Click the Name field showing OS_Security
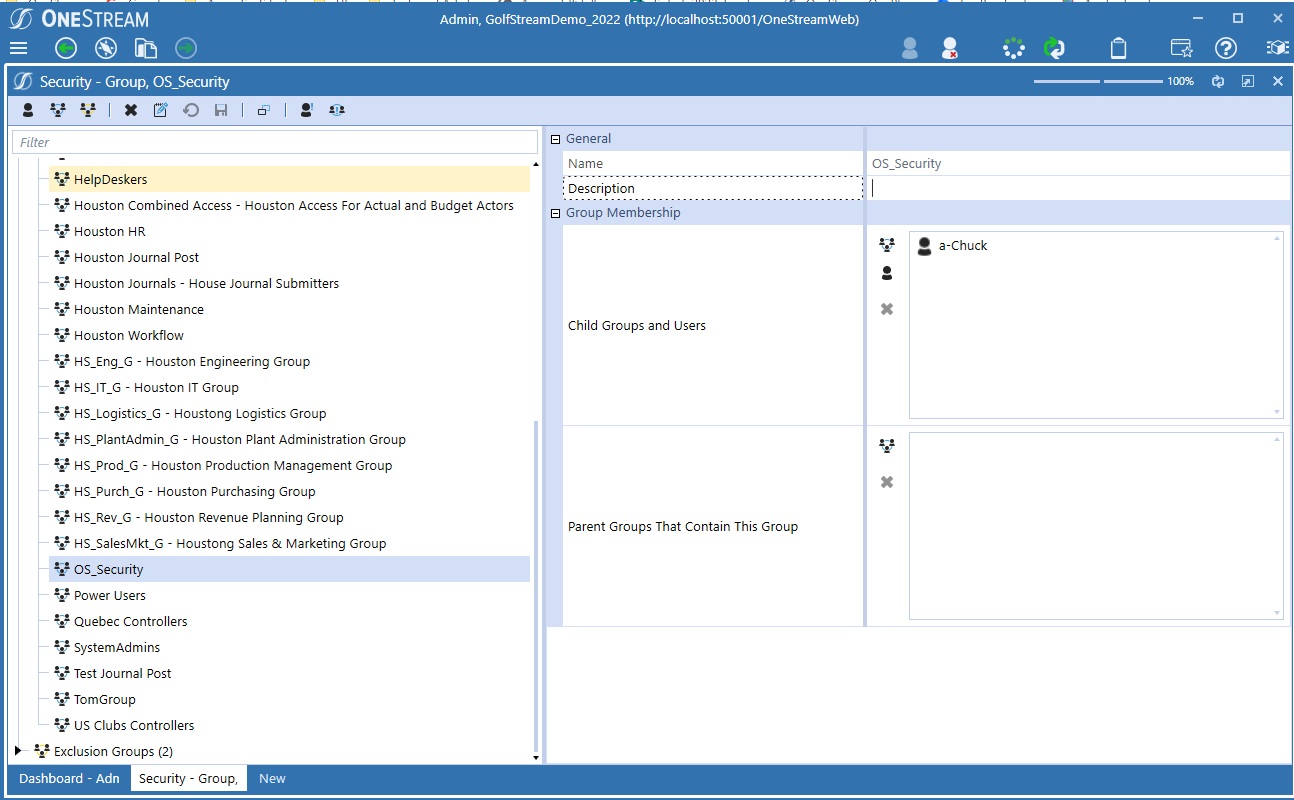 click(x=1078, y=163)
